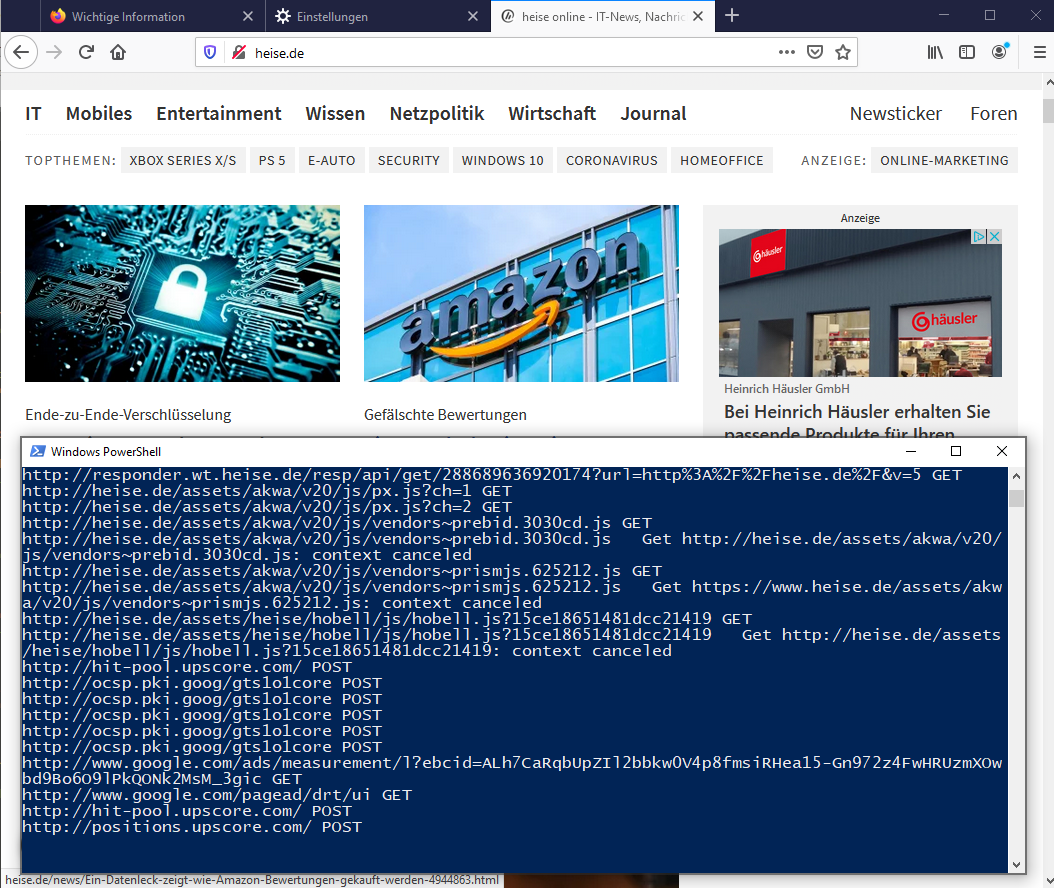Open page actions three-dot menu
The image size is (1054, 888).
pos(787,53)
